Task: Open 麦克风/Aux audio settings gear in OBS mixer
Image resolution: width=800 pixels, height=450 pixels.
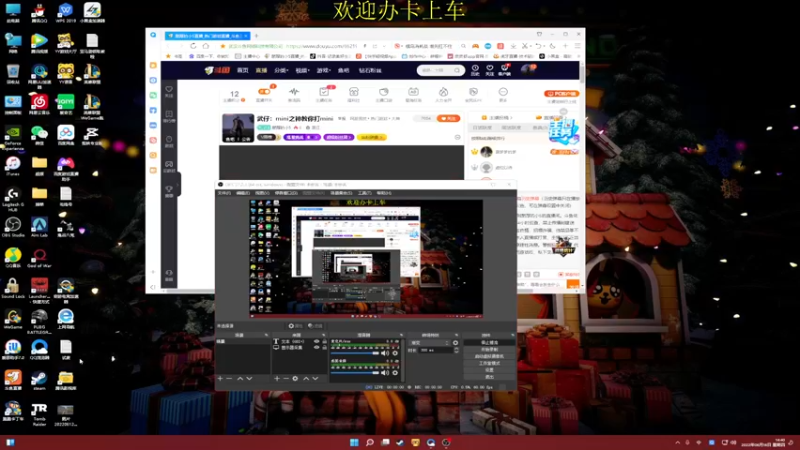Action: 395,353
